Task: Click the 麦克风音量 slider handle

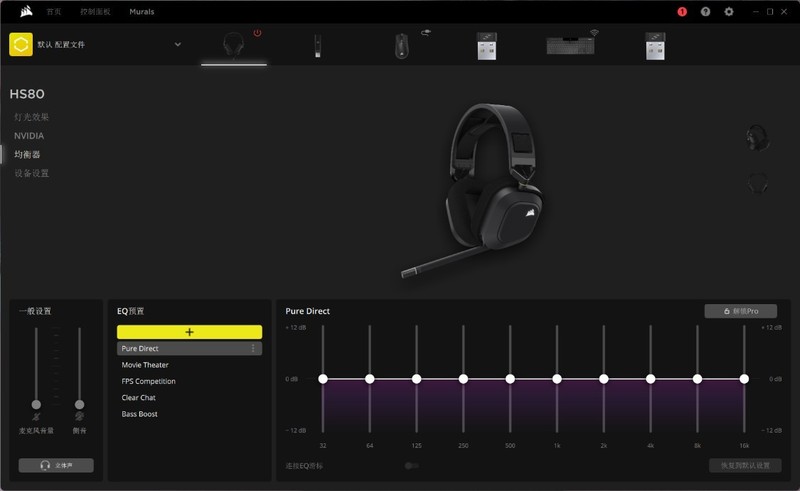Action: 36,404
